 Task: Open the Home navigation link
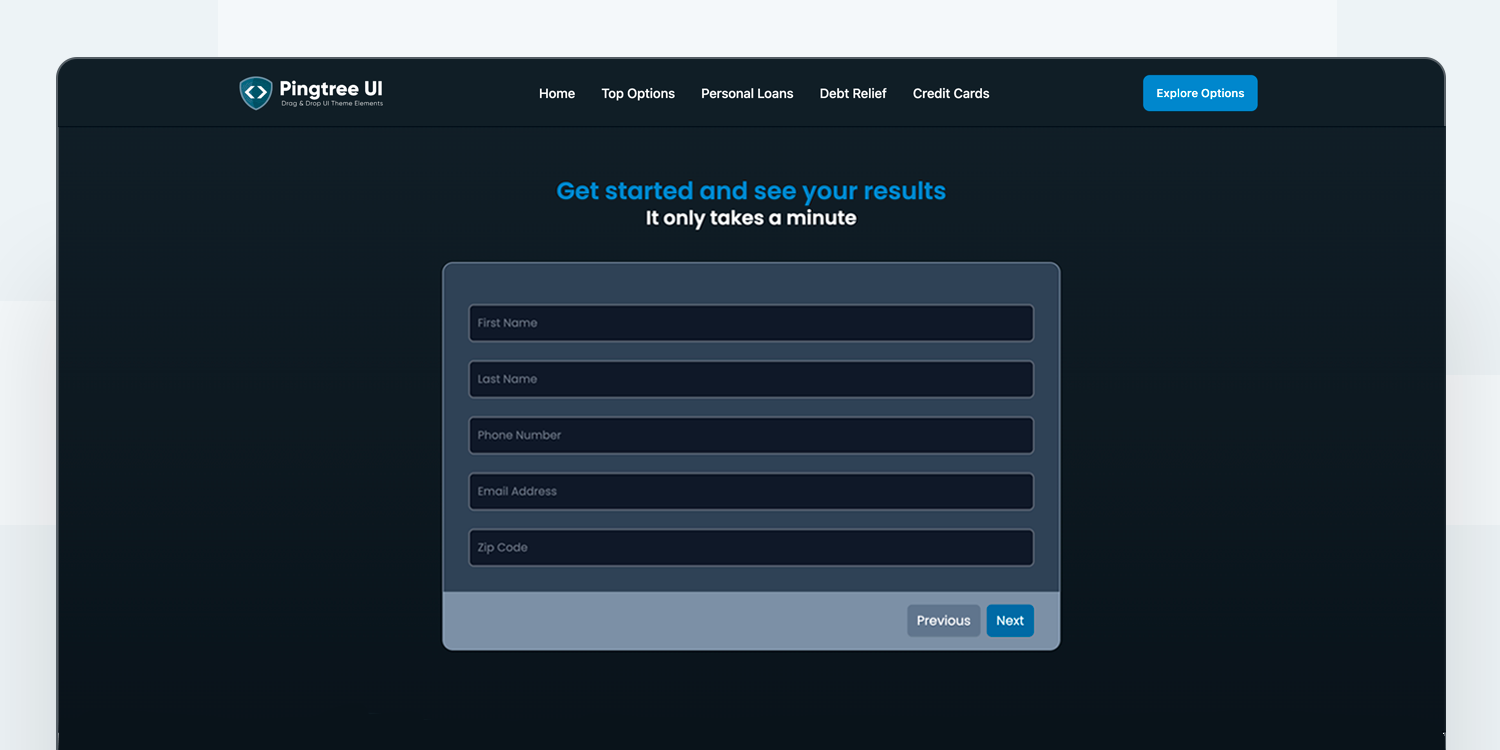(557, 93)
